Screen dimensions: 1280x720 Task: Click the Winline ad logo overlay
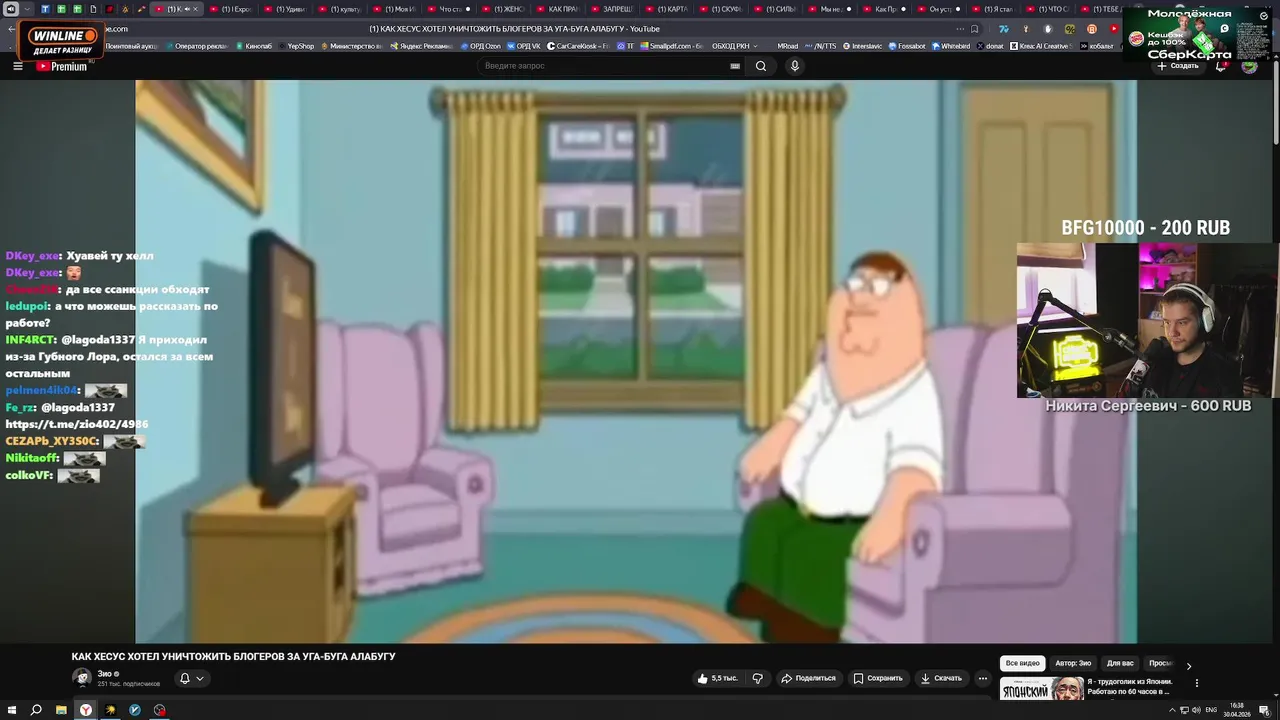(x=63, y=41)
